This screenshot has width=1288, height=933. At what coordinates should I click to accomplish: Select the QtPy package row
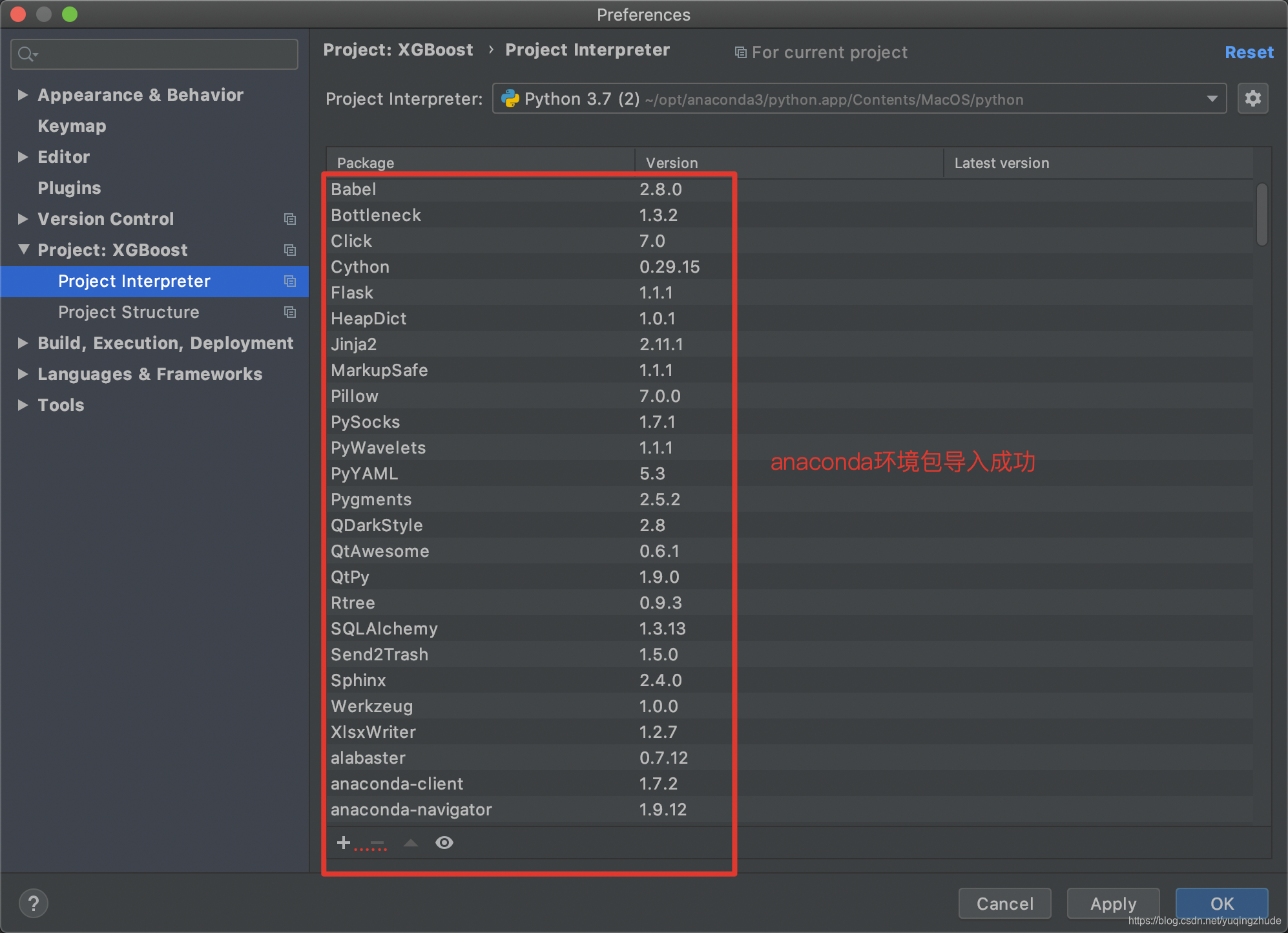click(x=789, y=577)
